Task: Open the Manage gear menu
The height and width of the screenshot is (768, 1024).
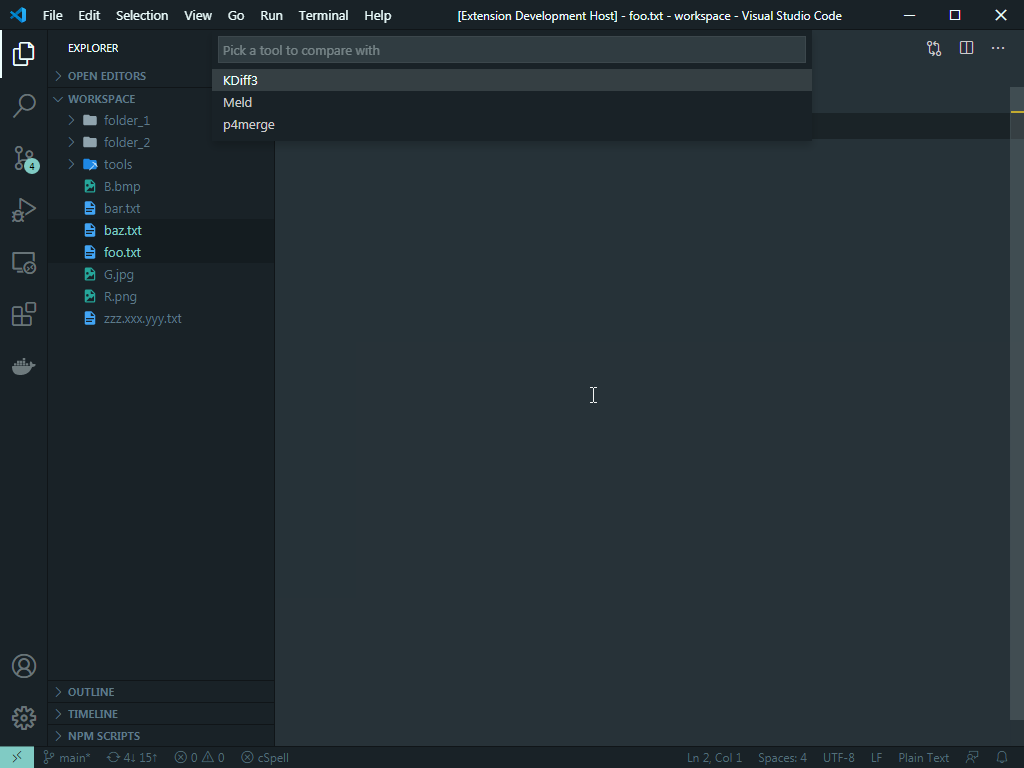Action: pyautogui.click(x=24, y=718)
